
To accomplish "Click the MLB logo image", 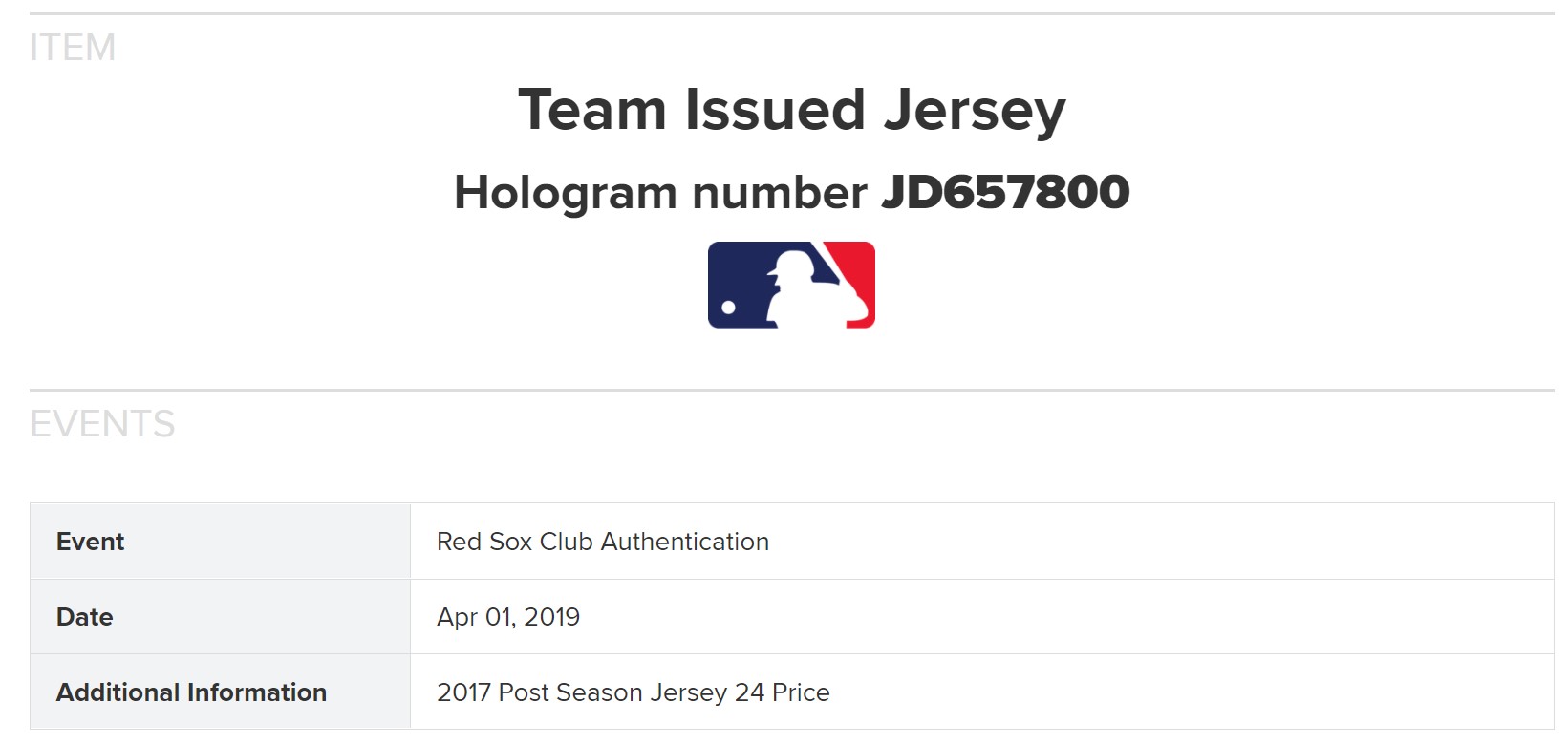I will pyautogui.click(x=791, y=285).
